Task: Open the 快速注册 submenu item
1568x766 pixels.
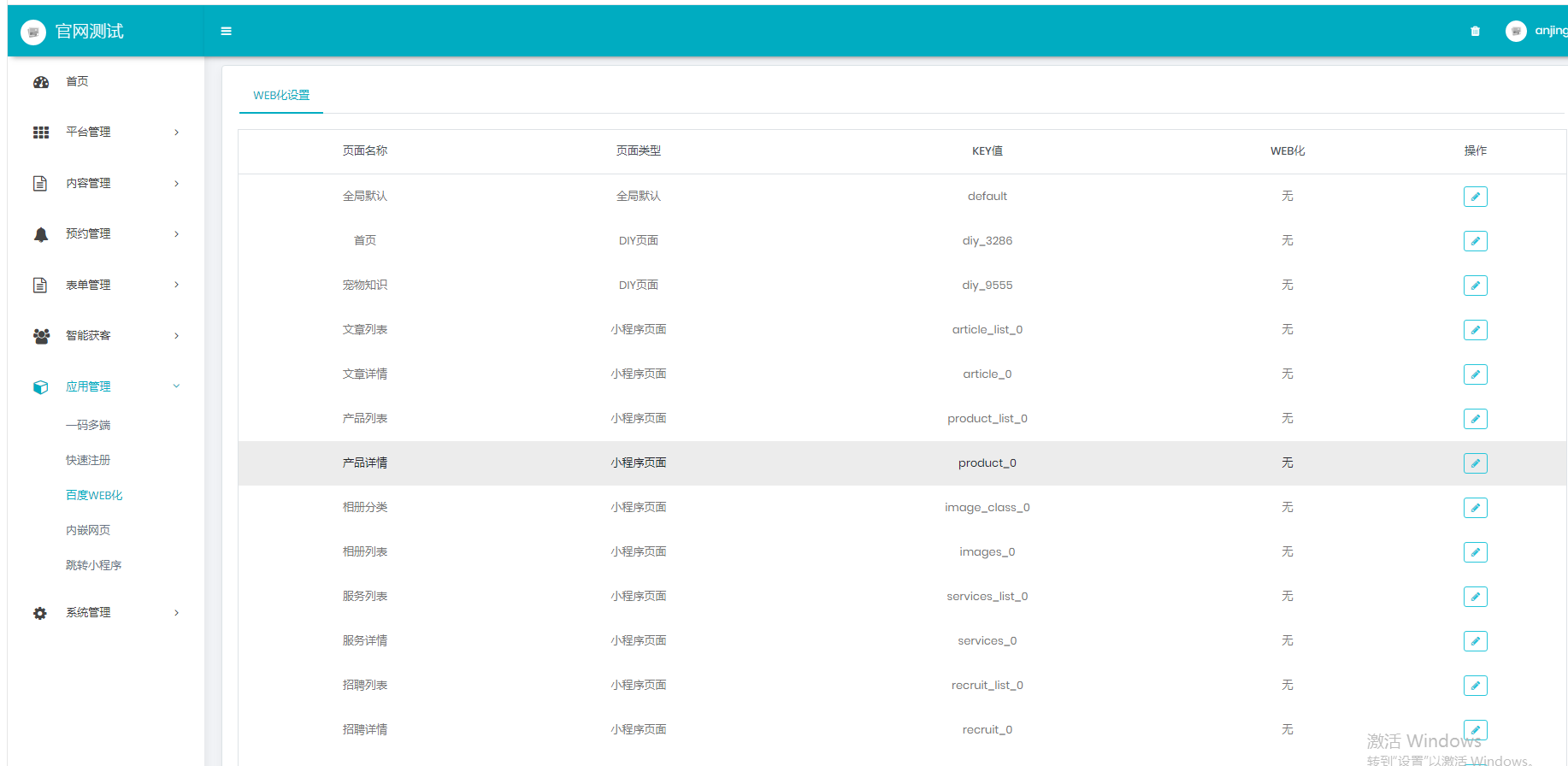Action: click(88, 461)
